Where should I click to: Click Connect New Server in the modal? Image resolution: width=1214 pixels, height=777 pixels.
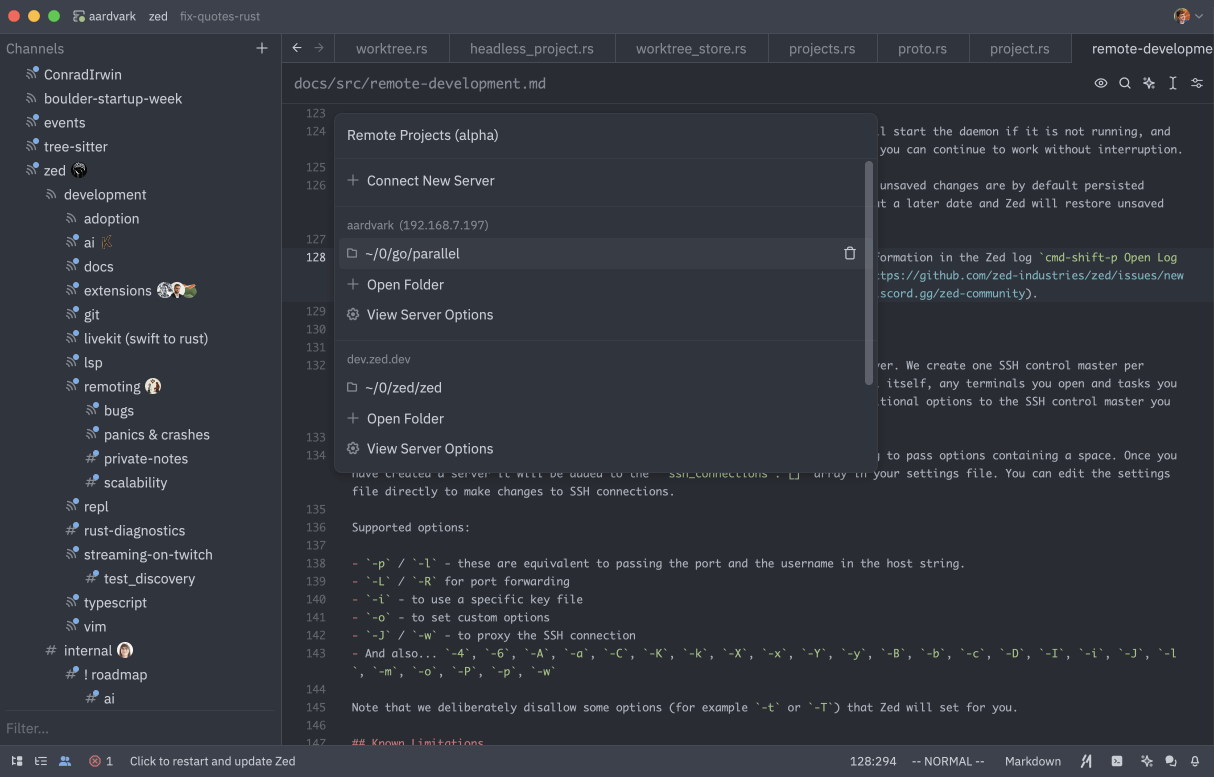pyautogui.click(x=430, y=181)
